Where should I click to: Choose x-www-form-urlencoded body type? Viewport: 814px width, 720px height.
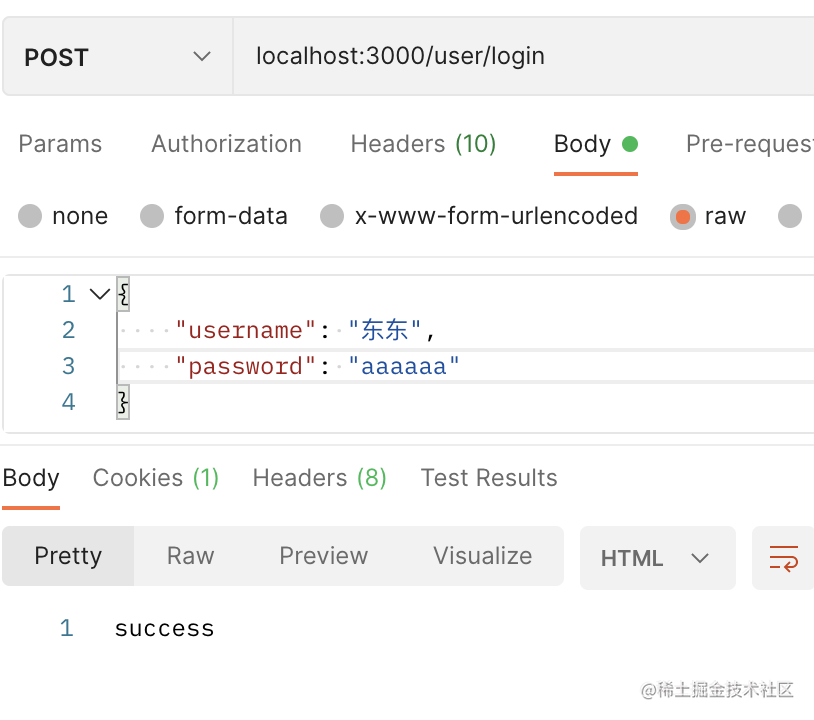tap(332, 216)
